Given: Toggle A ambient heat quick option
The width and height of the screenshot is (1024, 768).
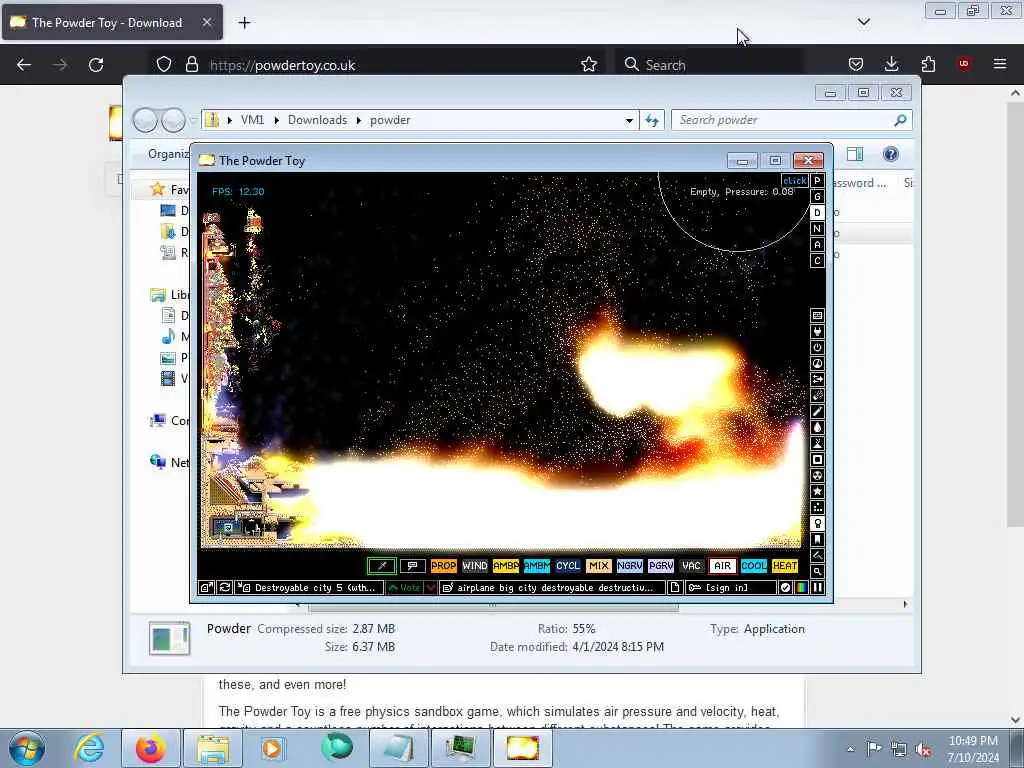Looking at the screenshot, I should 817,245.
